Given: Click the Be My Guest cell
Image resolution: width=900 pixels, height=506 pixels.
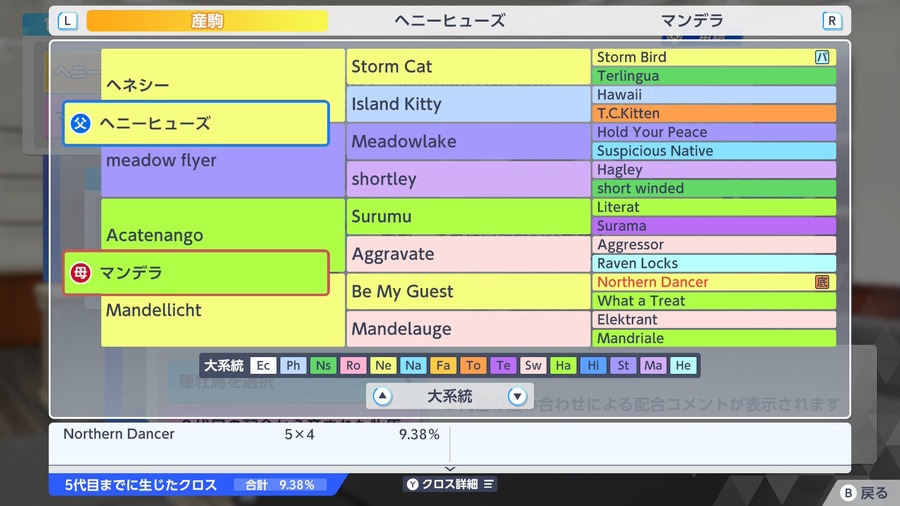Looking at the screenshot, I should (x=468, y=291).
